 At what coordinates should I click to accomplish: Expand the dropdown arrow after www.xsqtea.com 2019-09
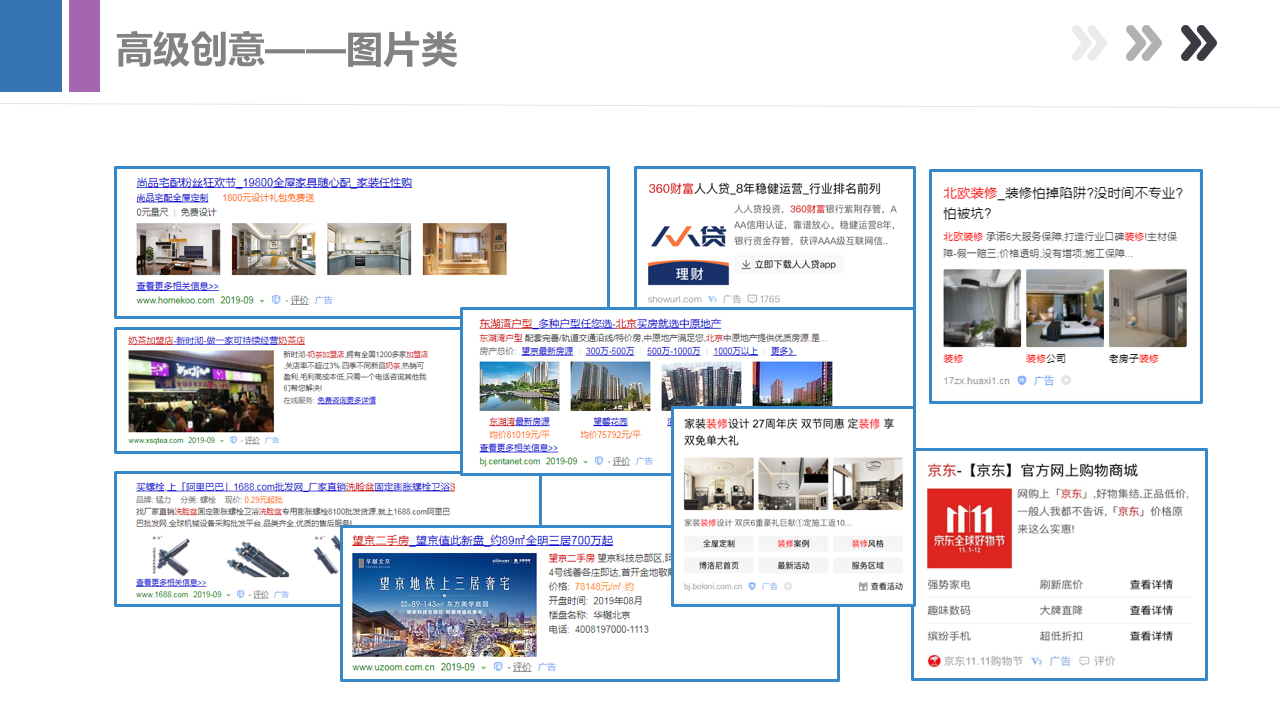point(223,440)
